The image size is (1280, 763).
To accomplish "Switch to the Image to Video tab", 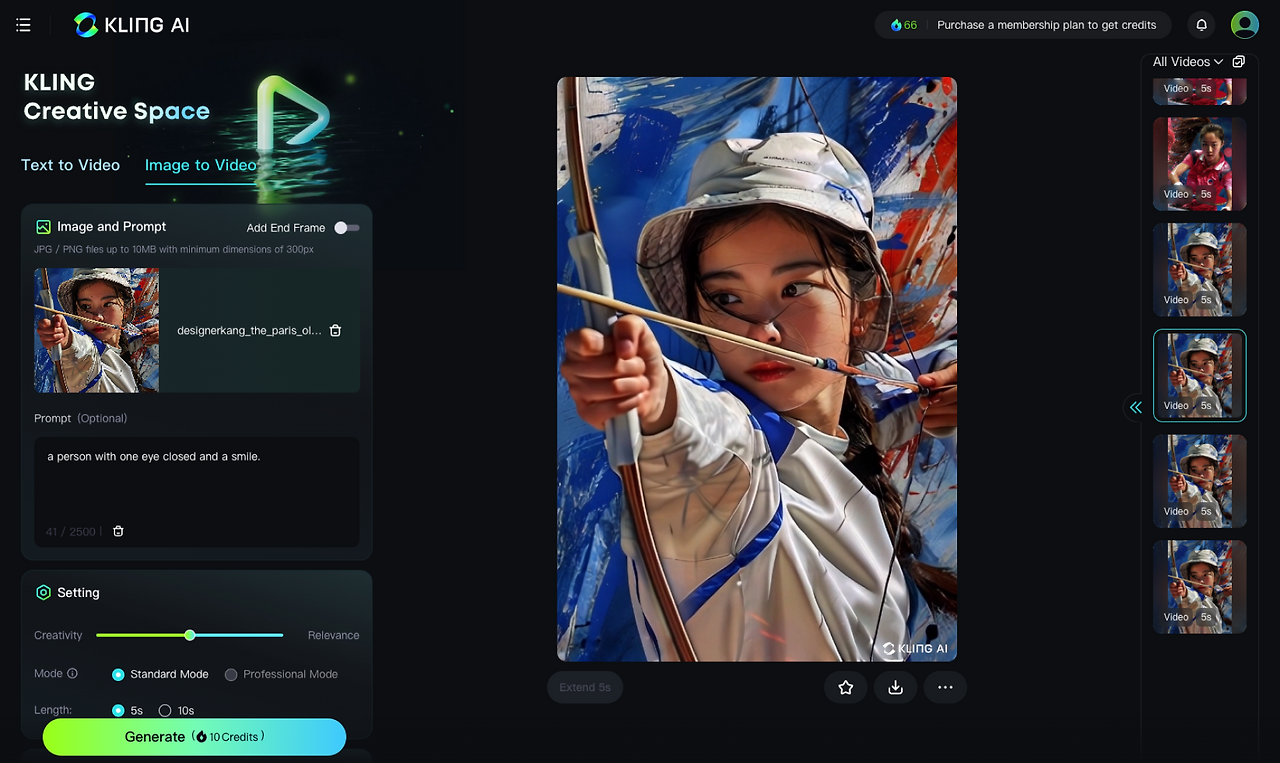I will 201,165.
